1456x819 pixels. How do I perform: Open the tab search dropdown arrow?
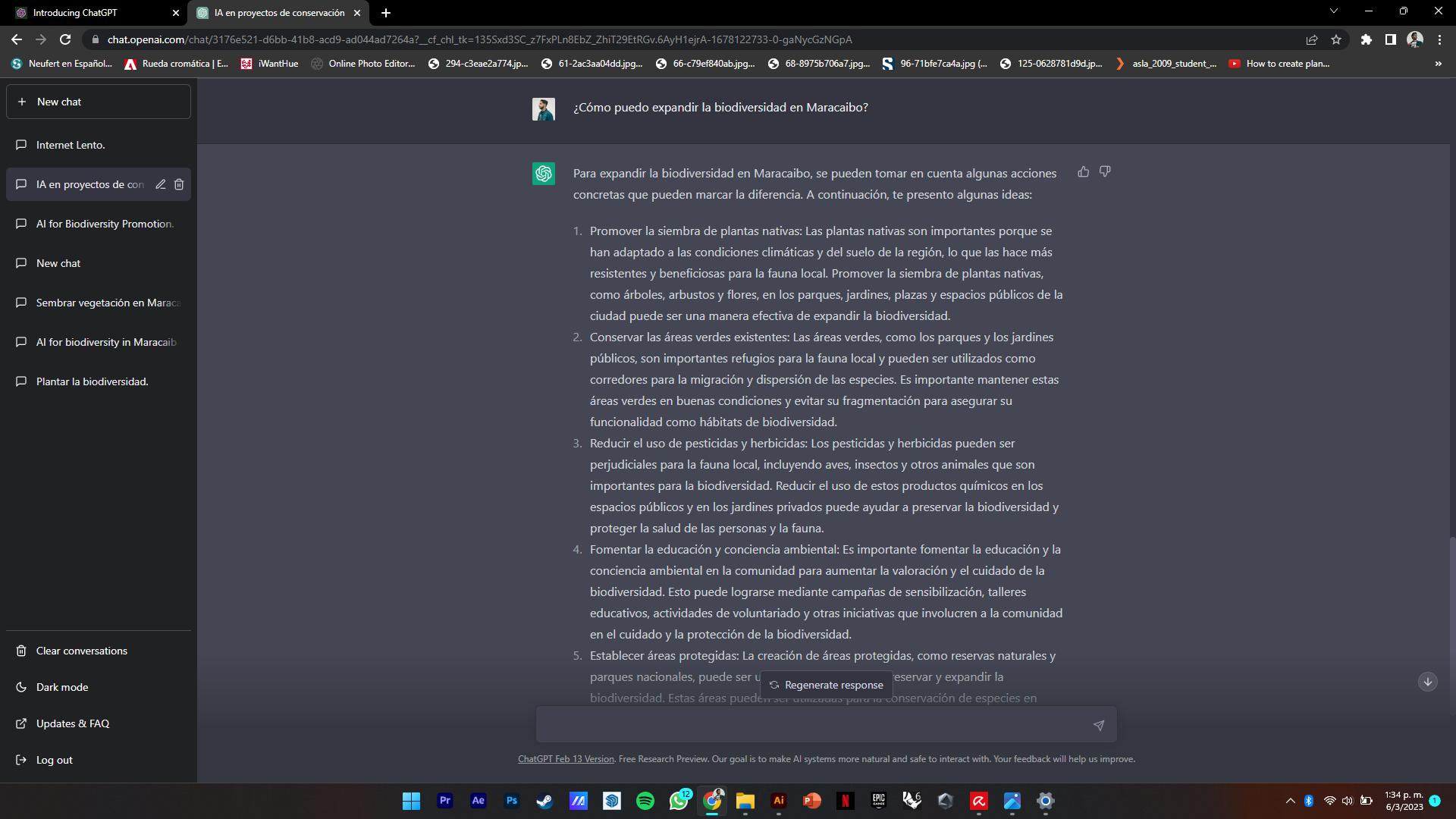(1334, 11)
